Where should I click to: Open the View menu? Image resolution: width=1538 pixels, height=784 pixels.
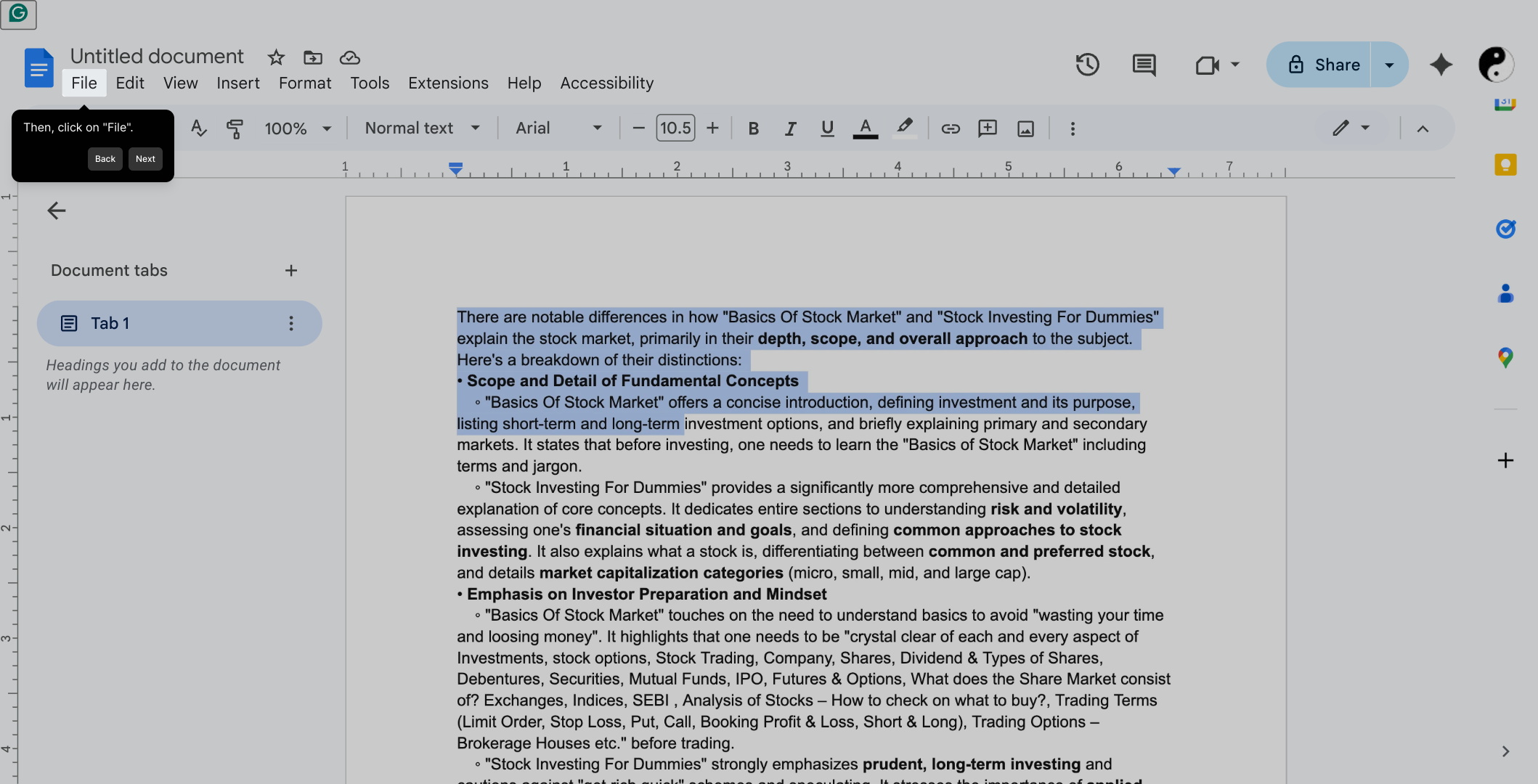pyautogui.click(x=181, y=83)
